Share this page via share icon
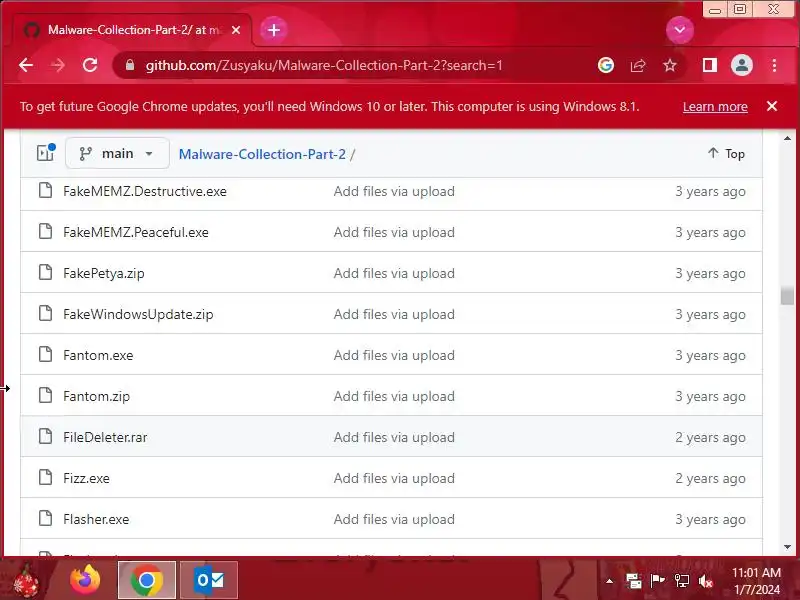Image resolution: width=800 pixels, height=600 pixels. coord(638,65)
